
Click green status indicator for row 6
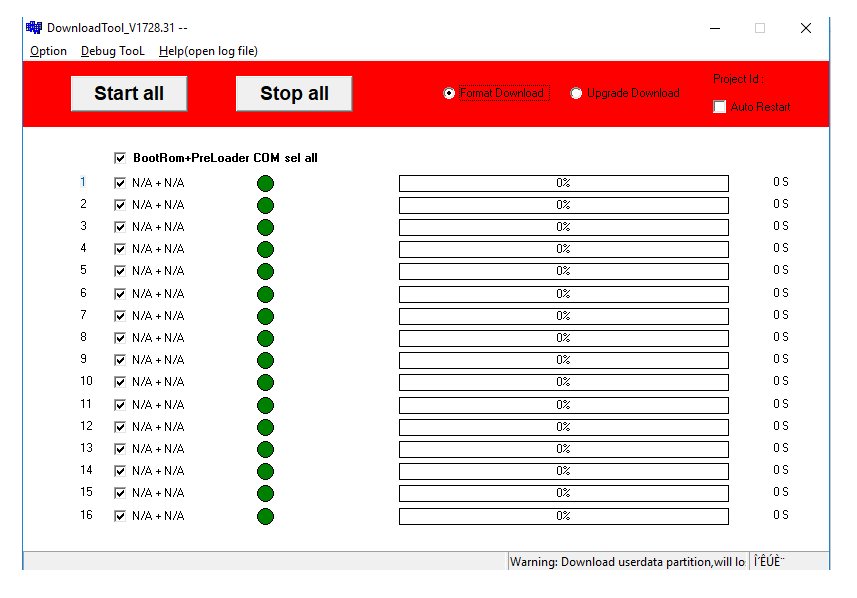265,294
